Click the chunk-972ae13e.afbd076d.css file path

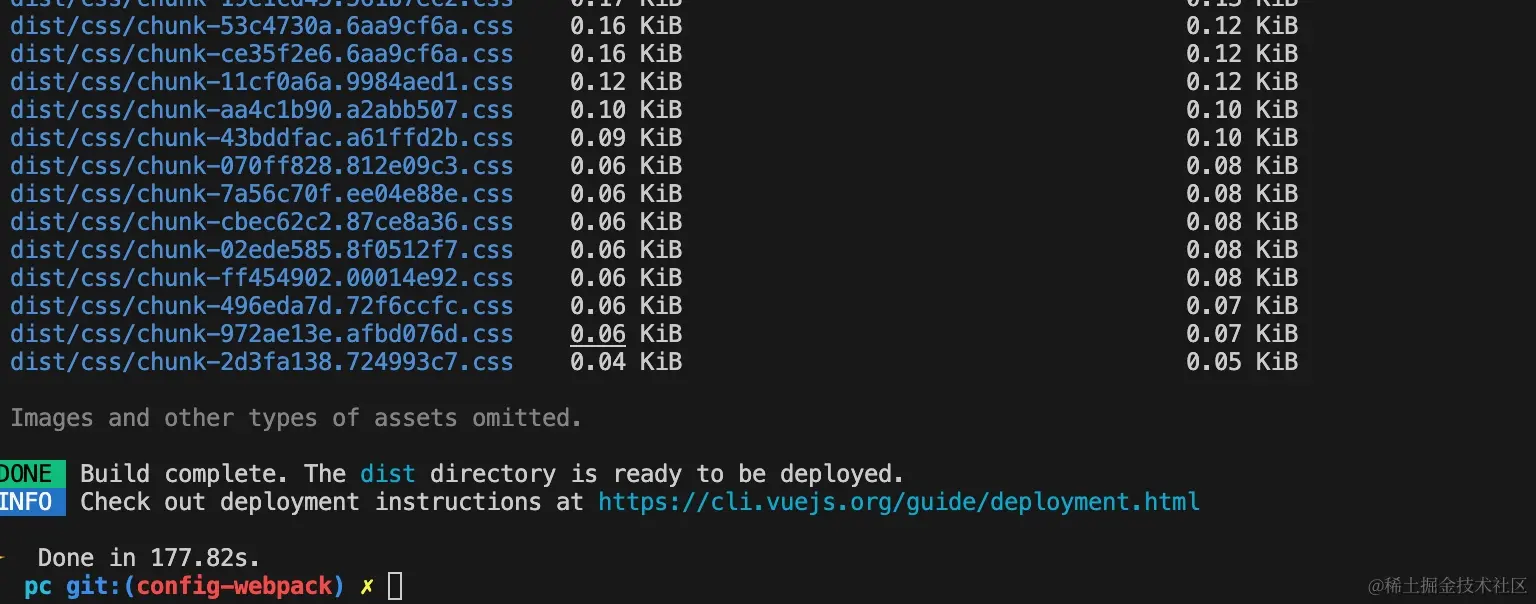[261, 334]
